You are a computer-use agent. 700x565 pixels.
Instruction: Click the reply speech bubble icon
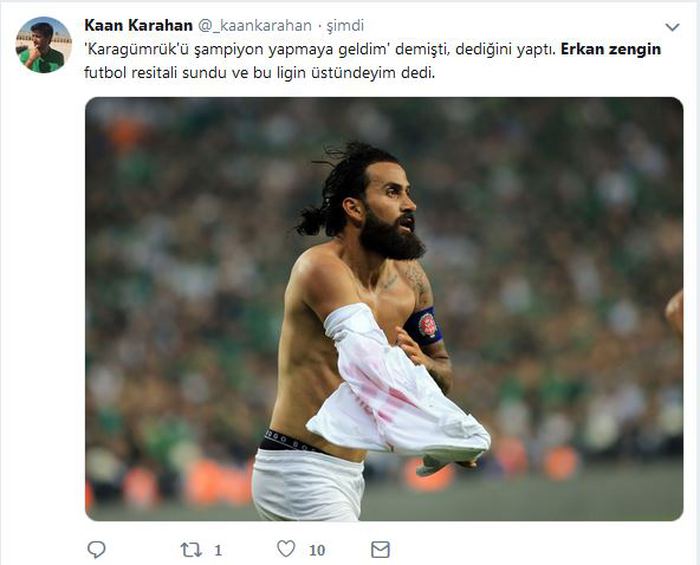(96, 549)
